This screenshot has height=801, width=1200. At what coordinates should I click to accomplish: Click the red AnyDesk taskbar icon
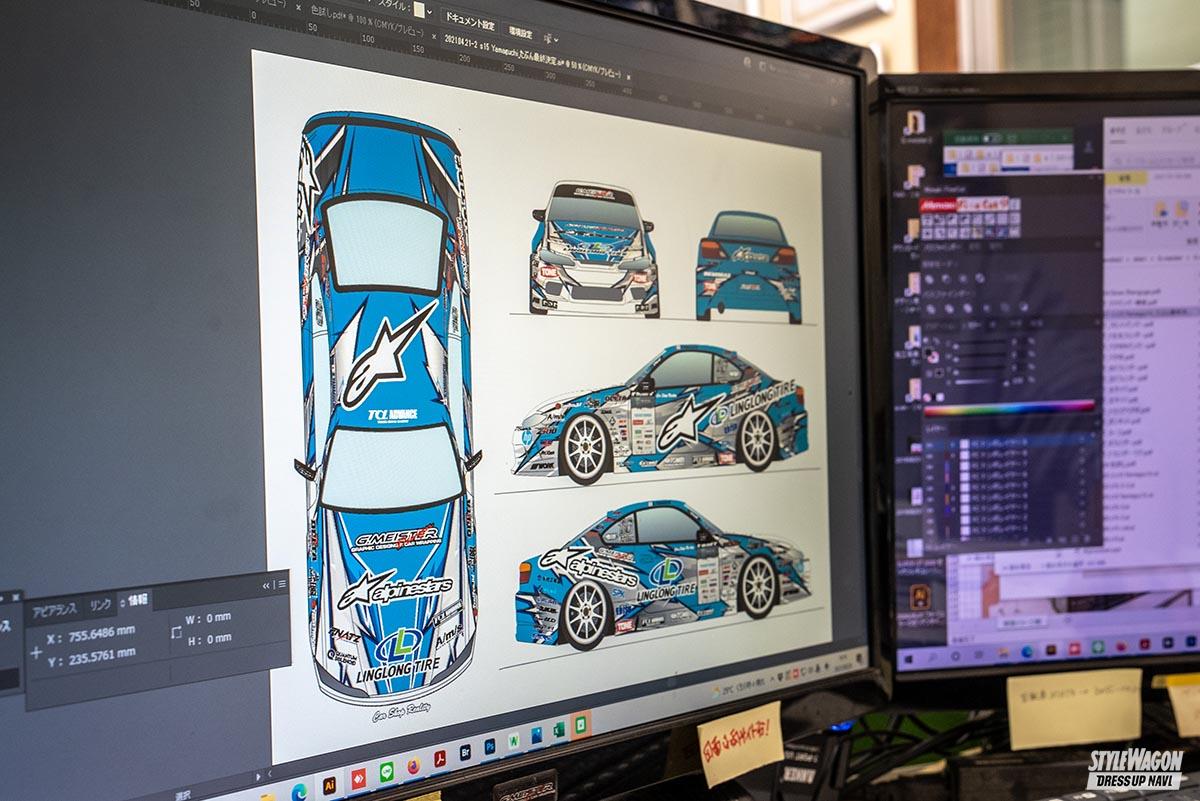(x=358, y=778)
